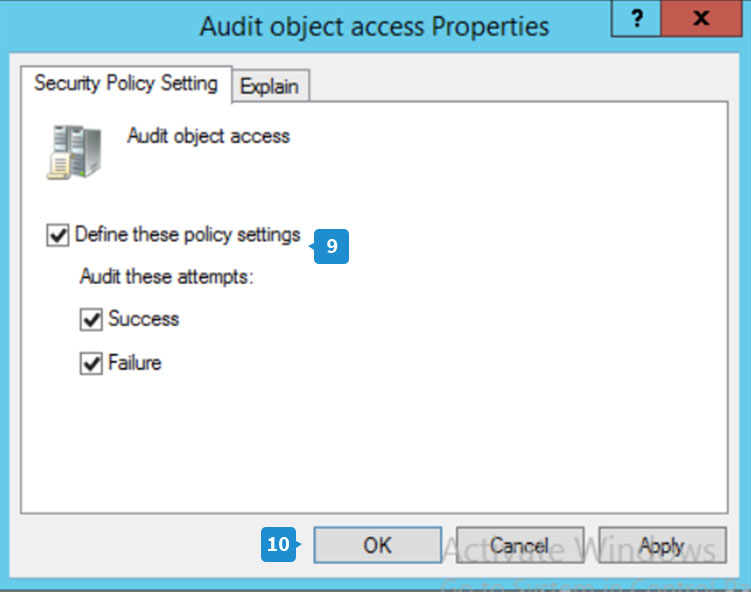Screen dimensions: 751x592
Task: Select the Security Policy Setting tab
Action: pyautogui.click(x=126, y=83)
